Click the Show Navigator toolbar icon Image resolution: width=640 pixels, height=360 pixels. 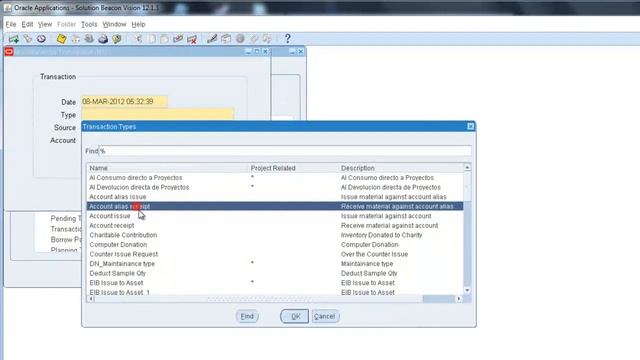click(x=41, y=39)
